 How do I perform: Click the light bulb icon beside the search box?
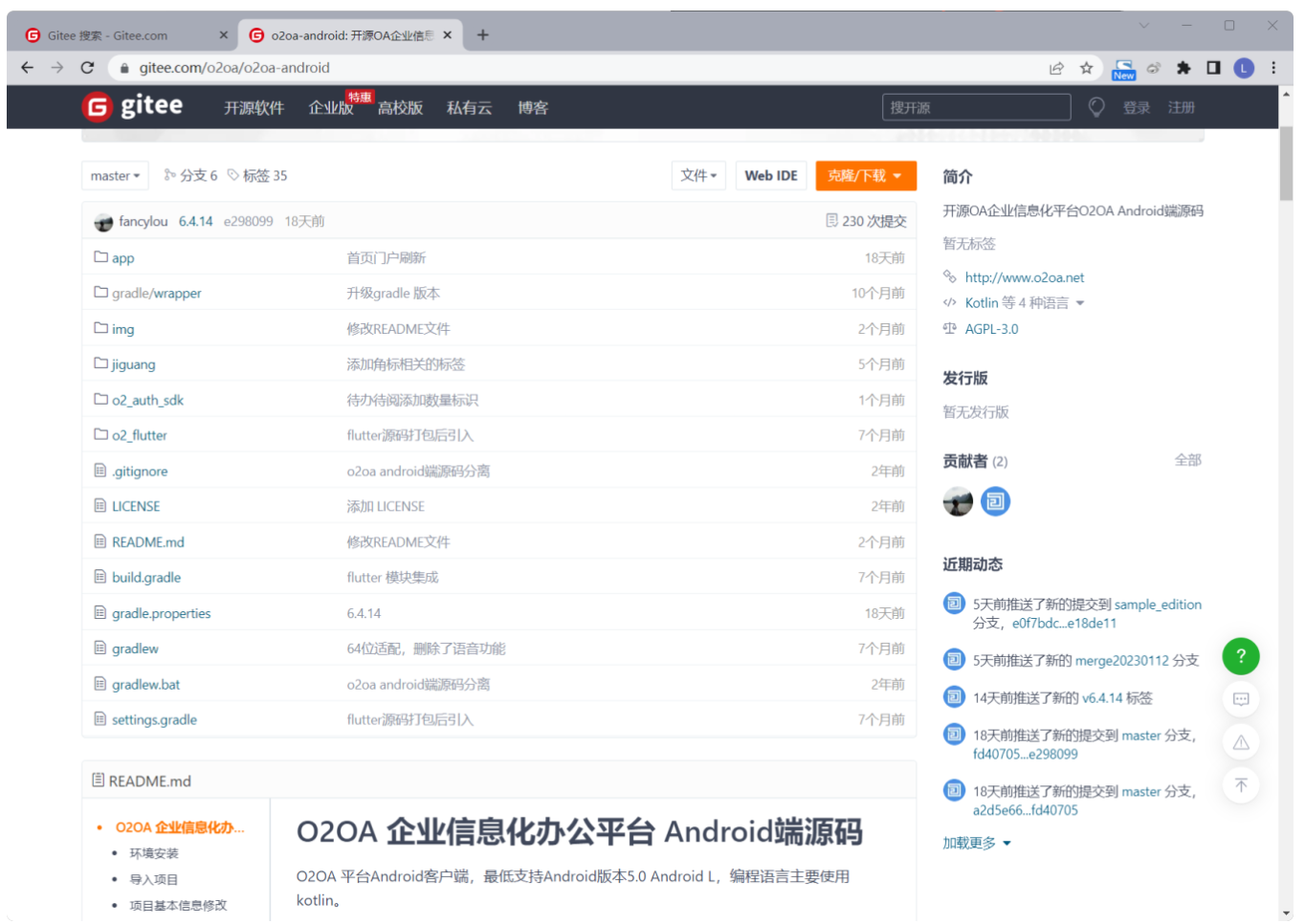(1096, 107)
